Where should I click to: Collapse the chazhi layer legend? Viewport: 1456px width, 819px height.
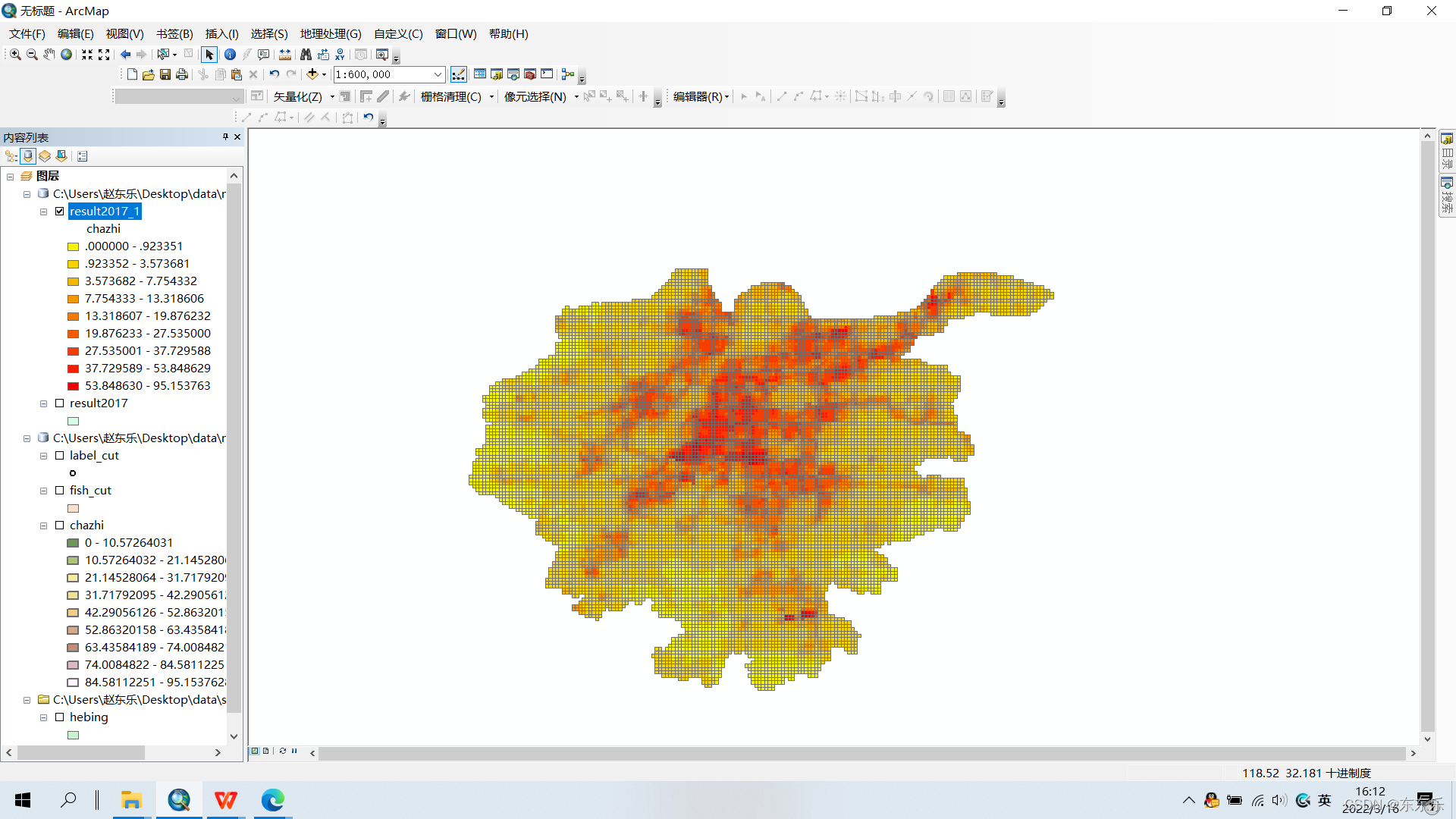point(44,526)
